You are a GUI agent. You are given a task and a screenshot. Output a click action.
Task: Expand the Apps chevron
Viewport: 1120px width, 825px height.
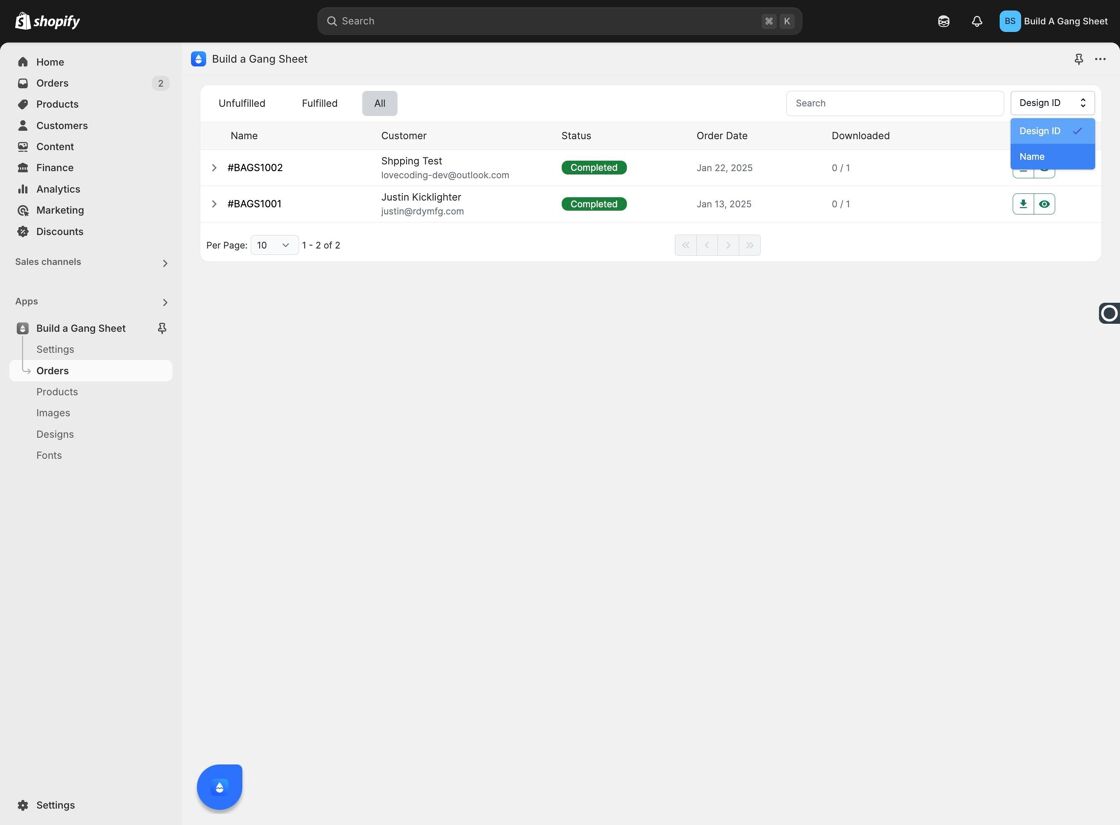(165, 302)
